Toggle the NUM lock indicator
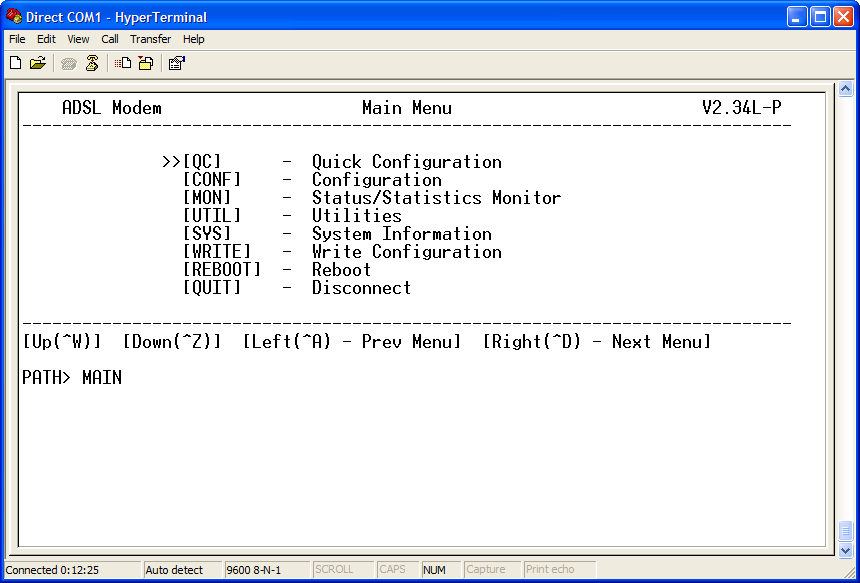 coord(437,569)
